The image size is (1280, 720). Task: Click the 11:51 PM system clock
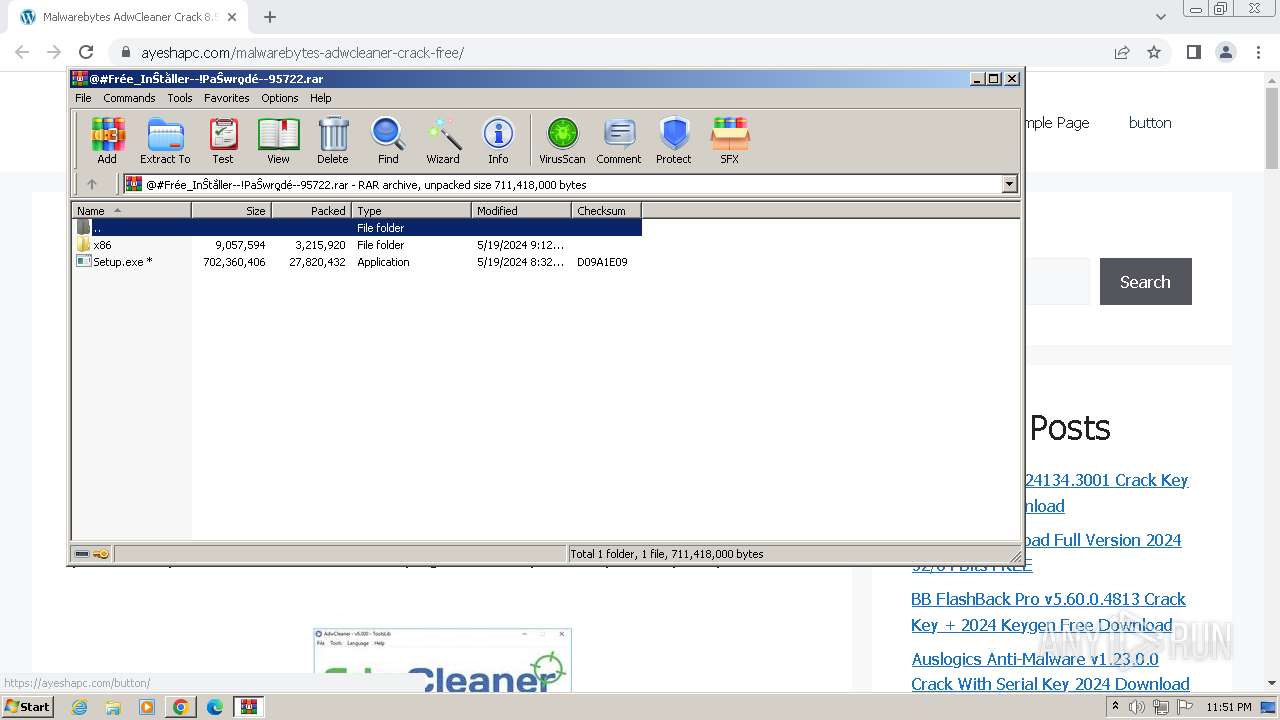1229,707
